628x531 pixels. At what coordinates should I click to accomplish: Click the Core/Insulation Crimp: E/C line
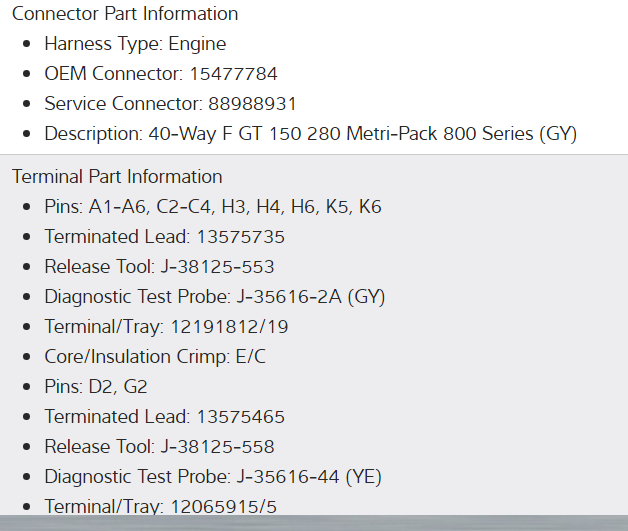155,357
